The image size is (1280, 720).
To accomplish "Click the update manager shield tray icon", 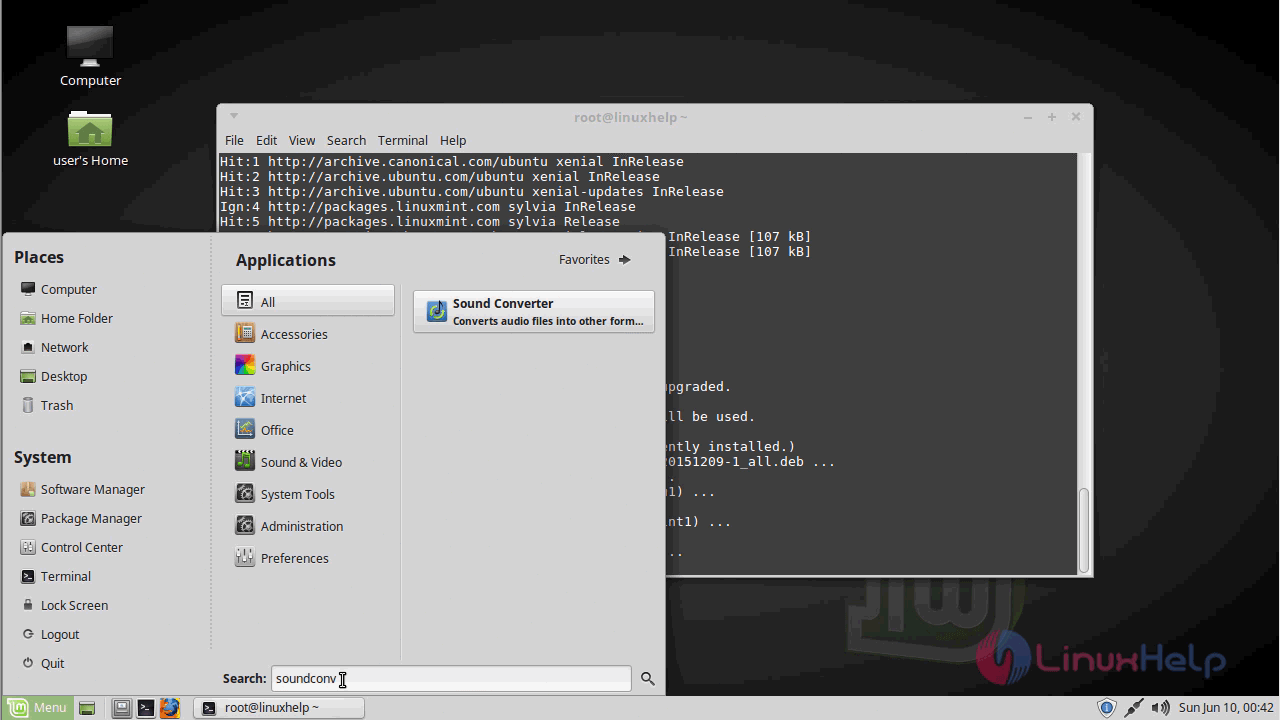I will pyautogui.click(x=1107, y=708).
